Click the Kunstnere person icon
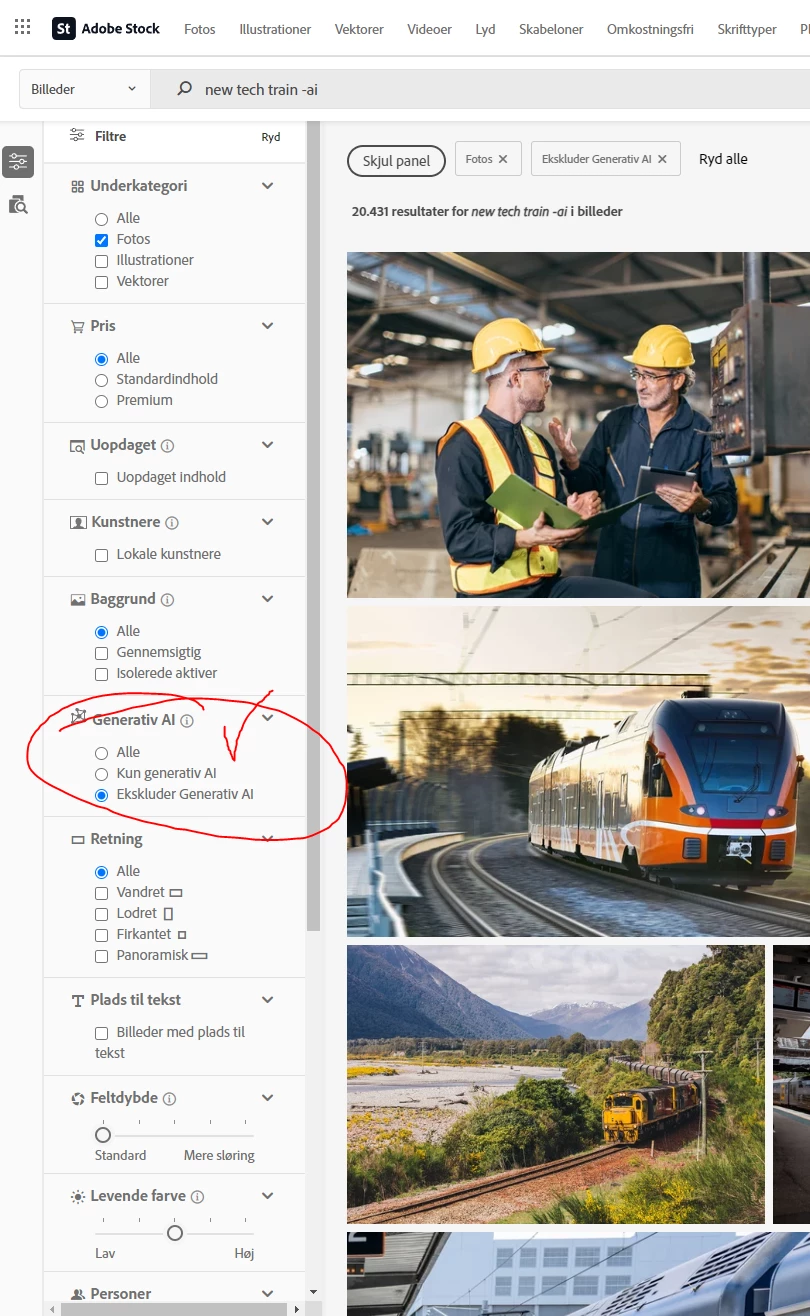 (x=78, y=523)
